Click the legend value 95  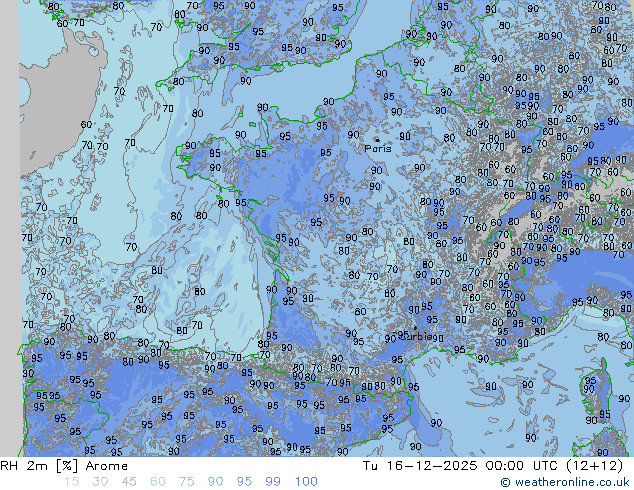point(244,482)
